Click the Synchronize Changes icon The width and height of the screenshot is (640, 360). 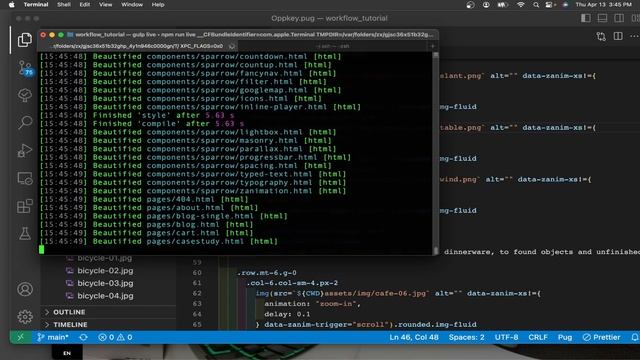(x=83, y=338)
